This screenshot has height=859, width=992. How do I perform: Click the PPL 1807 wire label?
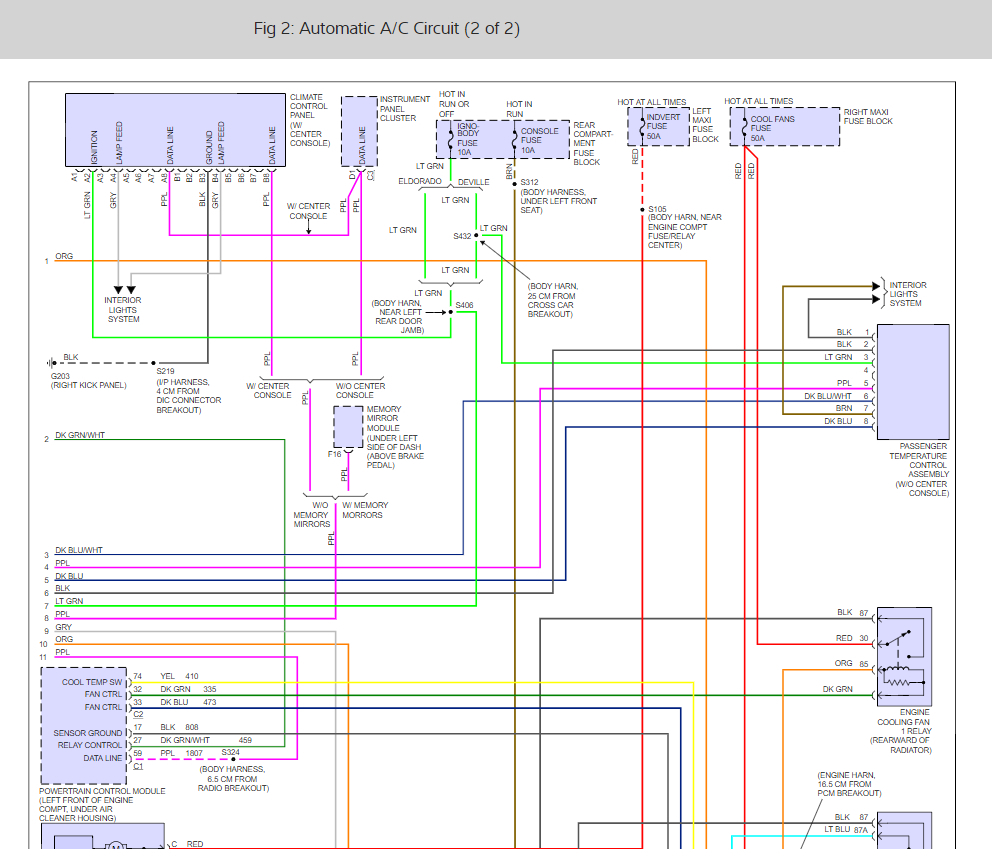[x=181, y=753]
